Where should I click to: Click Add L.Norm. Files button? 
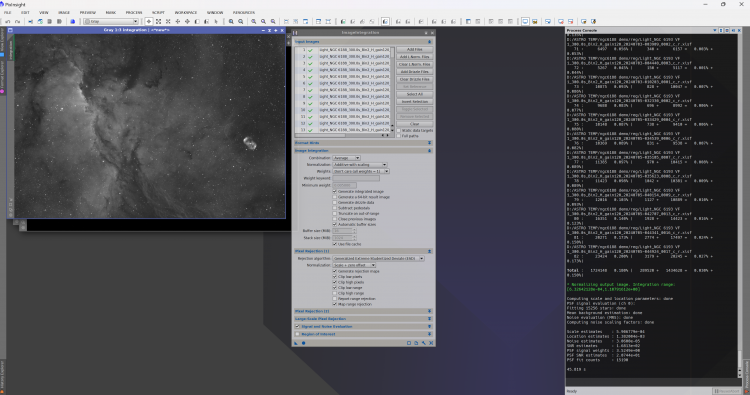click(x=414, y=57)
